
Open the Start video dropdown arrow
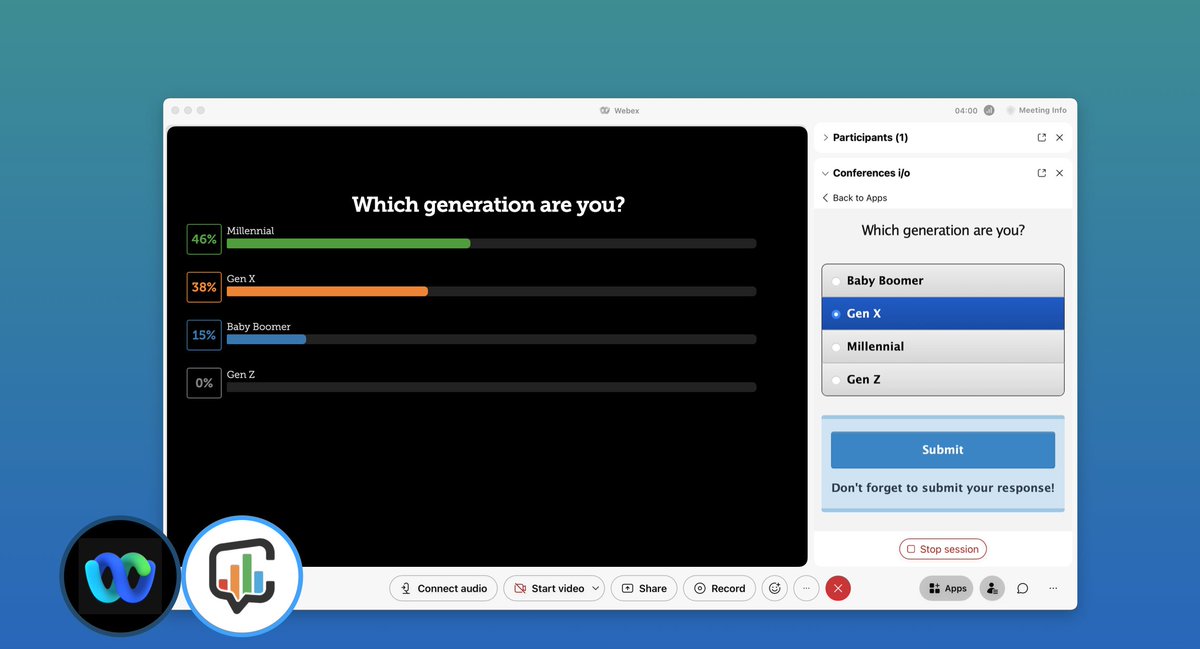[596, 588]
